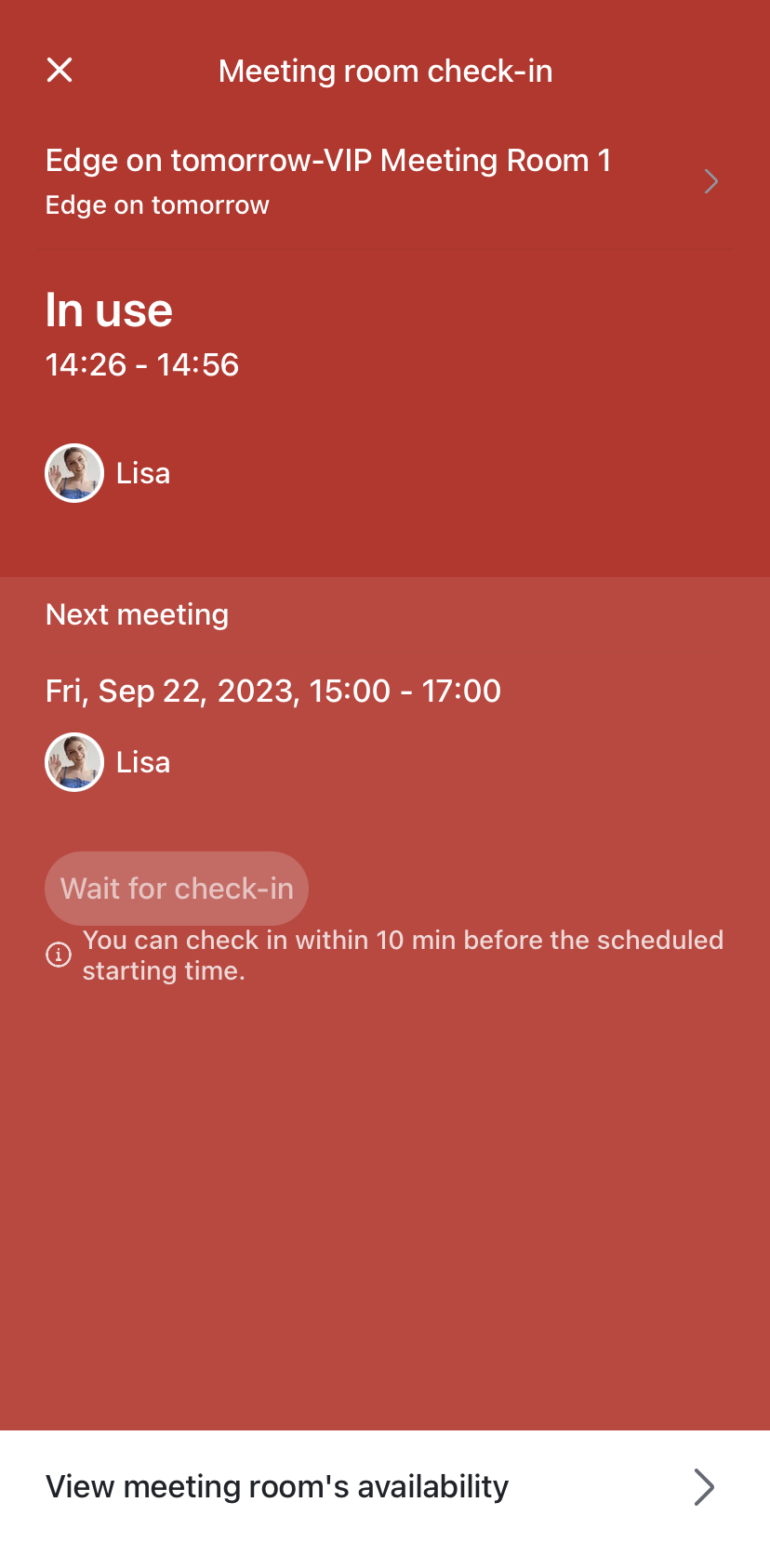Tap the Next meeting section label
The height and width of the screenshot is (1568, 770).
point(137,614)
